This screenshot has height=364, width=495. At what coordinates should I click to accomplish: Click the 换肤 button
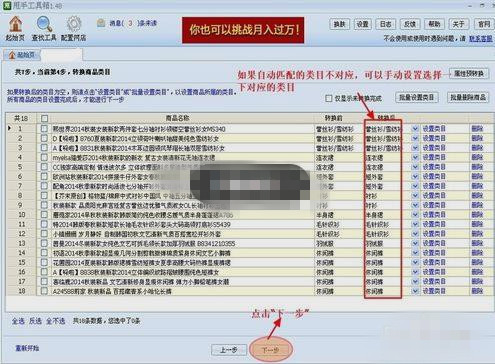point(339,24)
